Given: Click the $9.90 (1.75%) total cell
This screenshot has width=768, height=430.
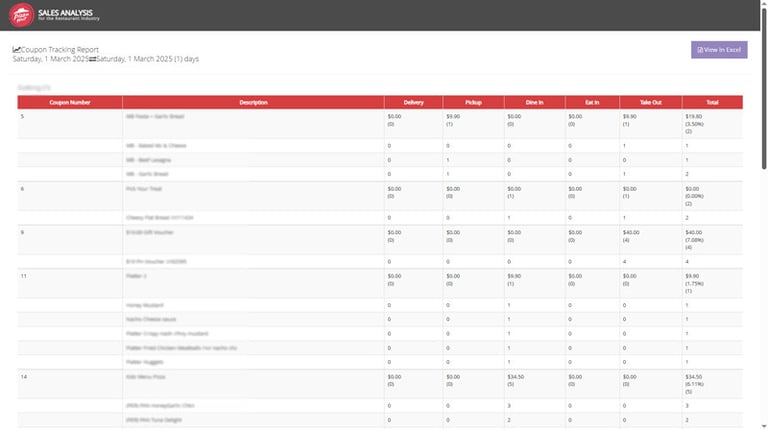Looking at the screenshot, I should pyautogui.click(x=712, y=284).
